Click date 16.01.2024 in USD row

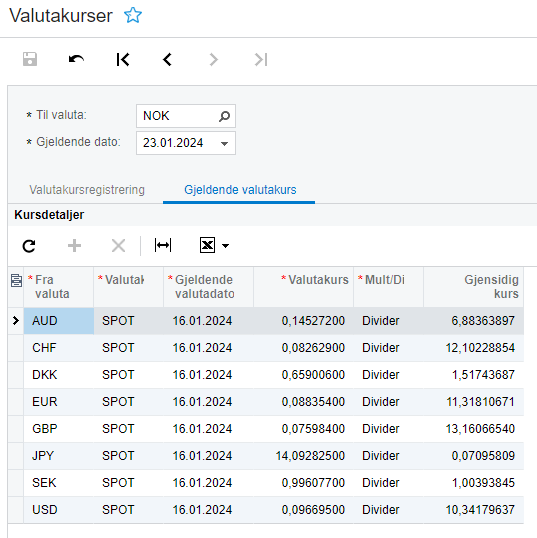click(x=202, y=510)
